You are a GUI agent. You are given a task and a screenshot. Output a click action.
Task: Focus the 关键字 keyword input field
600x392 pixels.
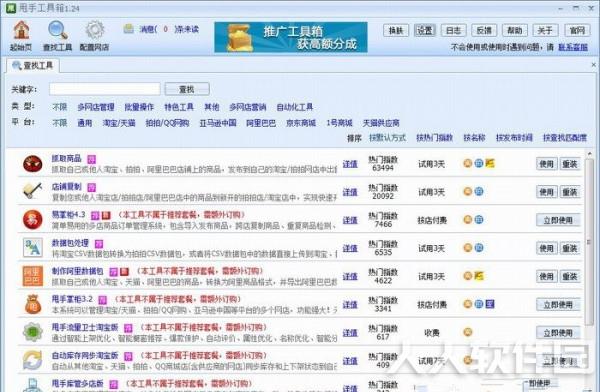105,89
